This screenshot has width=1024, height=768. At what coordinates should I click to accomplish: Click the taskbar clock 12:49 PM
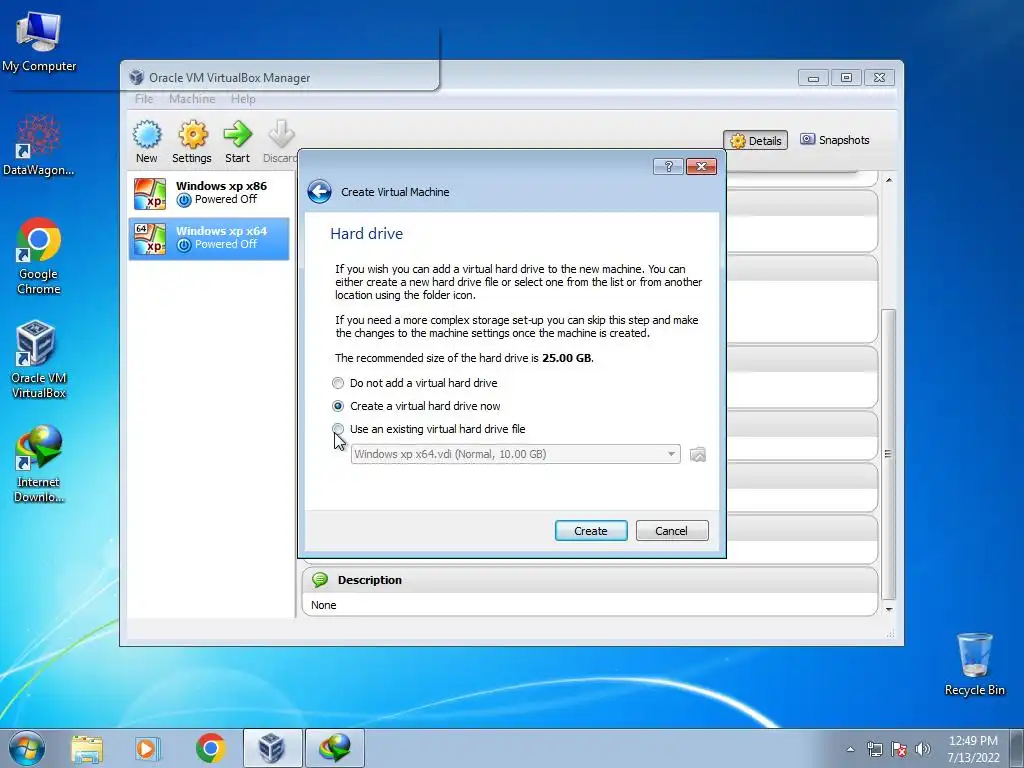tap(973, 749)
